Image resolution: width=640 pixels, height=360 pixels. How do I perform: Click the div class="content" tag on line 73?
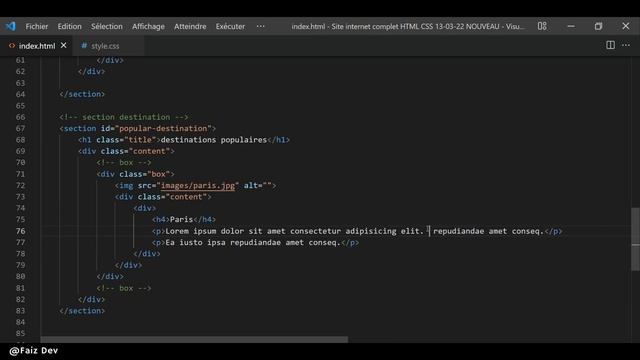click(163, 197)
